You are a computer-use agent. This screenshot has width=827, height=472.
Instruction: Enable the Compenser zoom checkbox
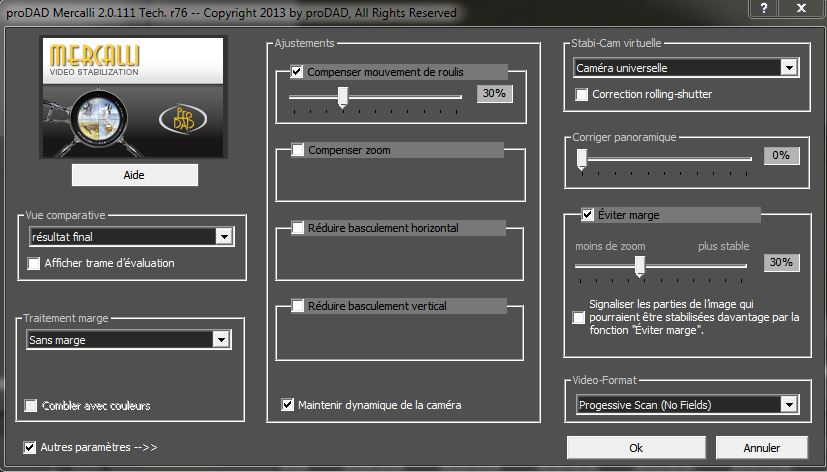(298, 150)
